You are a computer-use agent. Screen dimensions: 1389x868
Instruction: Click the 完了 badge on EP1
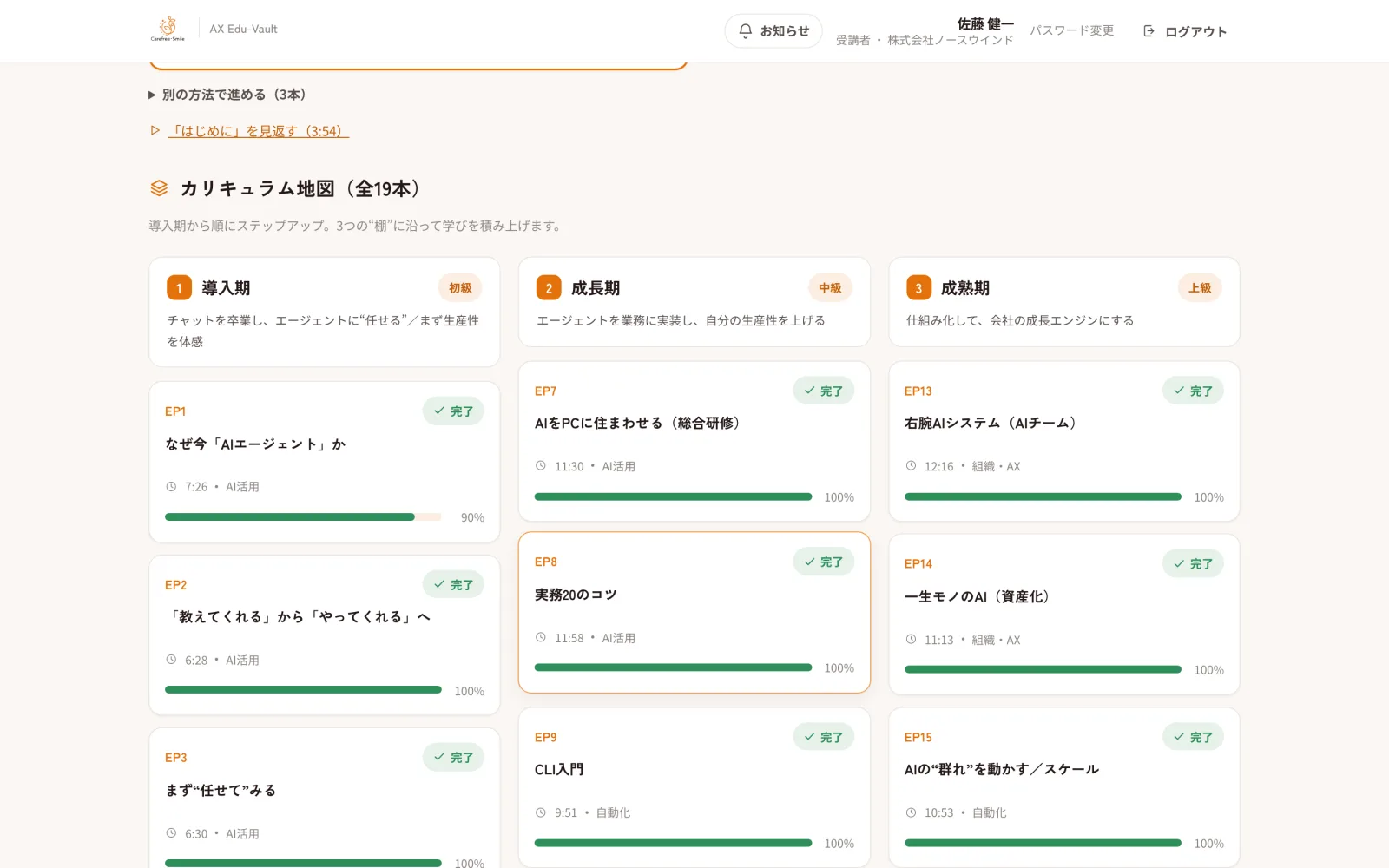pyautogui.click(x=453, y=411)
